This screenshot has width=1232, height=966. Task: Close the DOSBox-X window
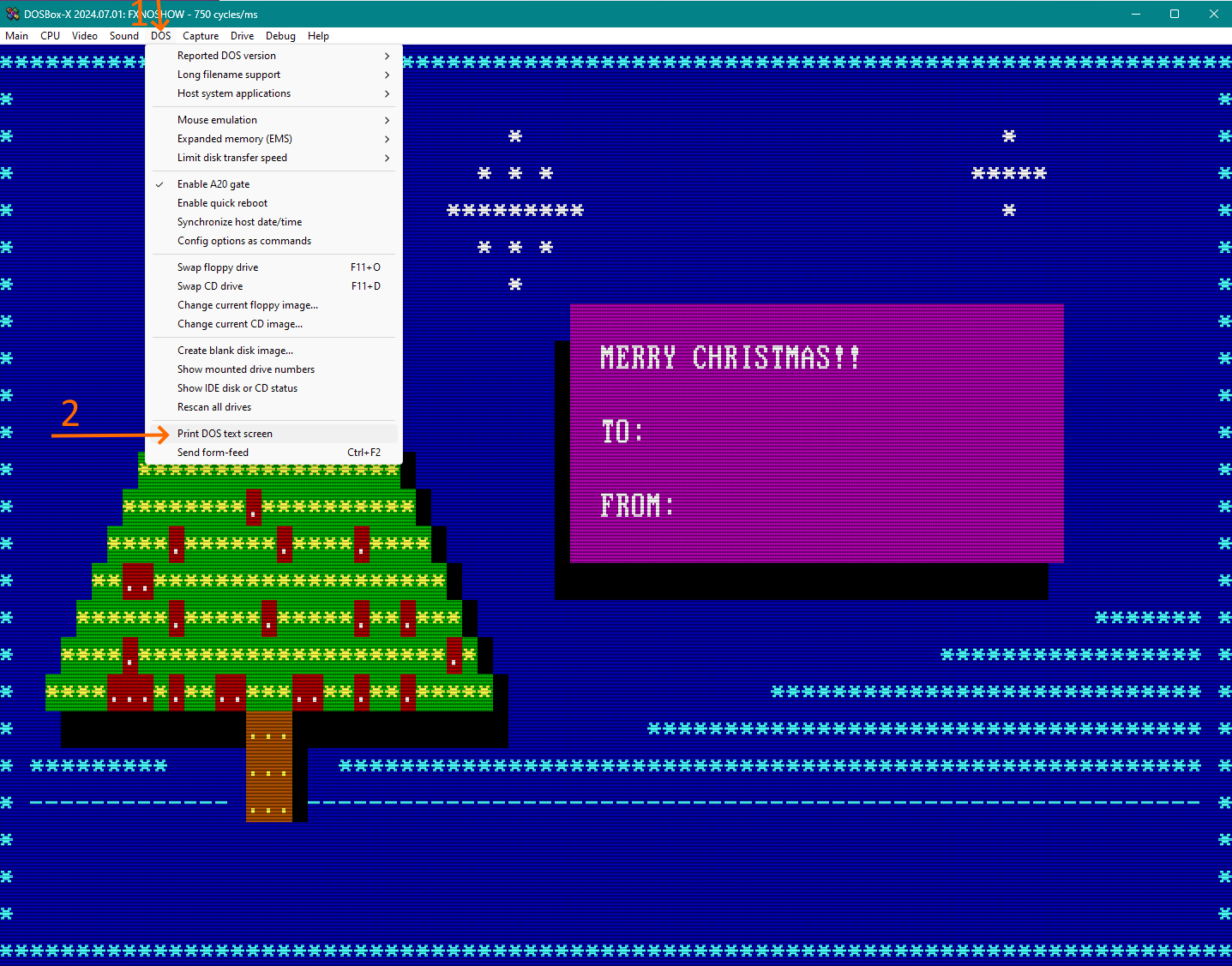click(1213, 14)
